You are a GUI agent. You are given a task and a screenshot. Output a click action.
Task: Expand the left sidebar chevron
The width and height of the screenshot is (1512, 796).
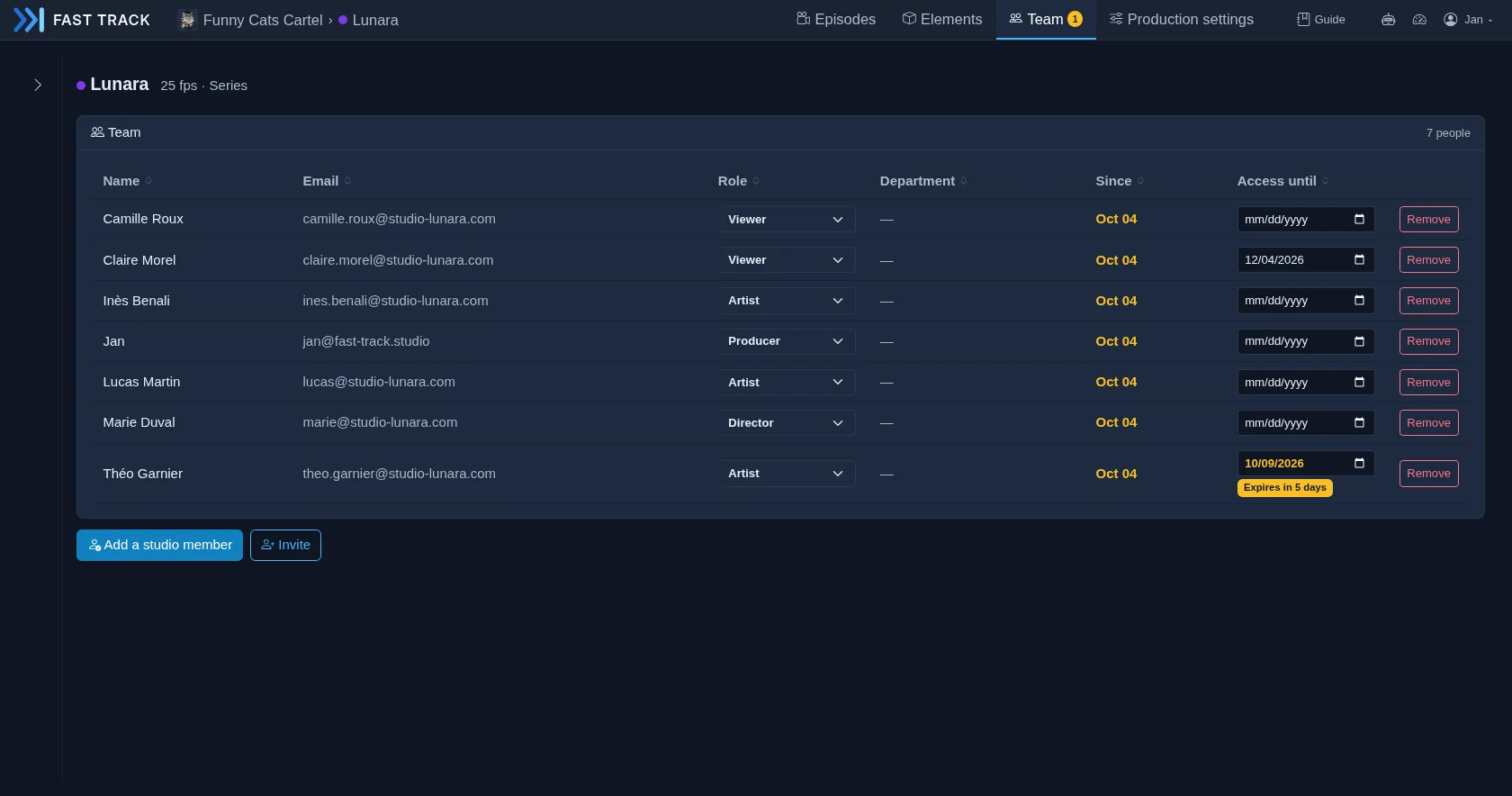(x=38, y=85)
